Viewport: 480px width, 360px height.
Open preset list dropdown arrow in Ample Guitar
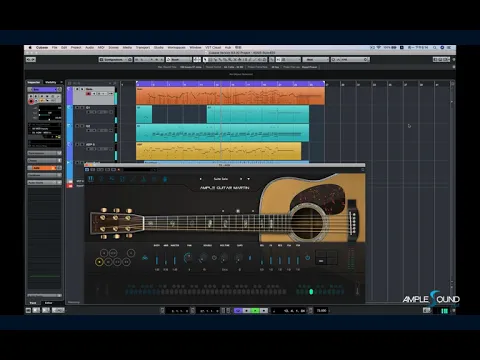[x=248, y=179]
